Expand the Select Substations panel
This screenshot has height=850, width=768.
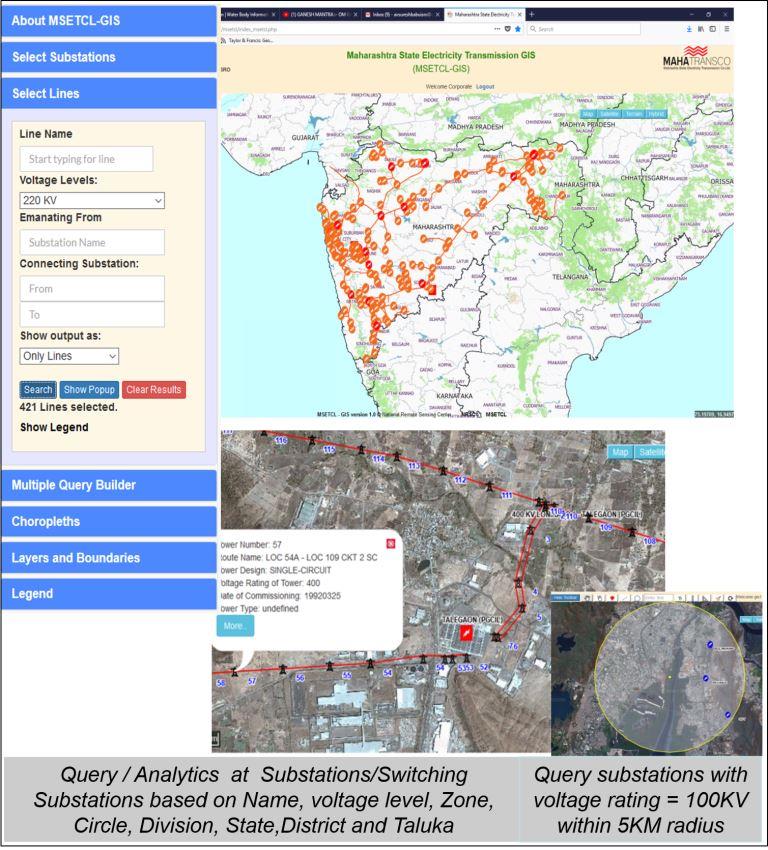[109, 57]
